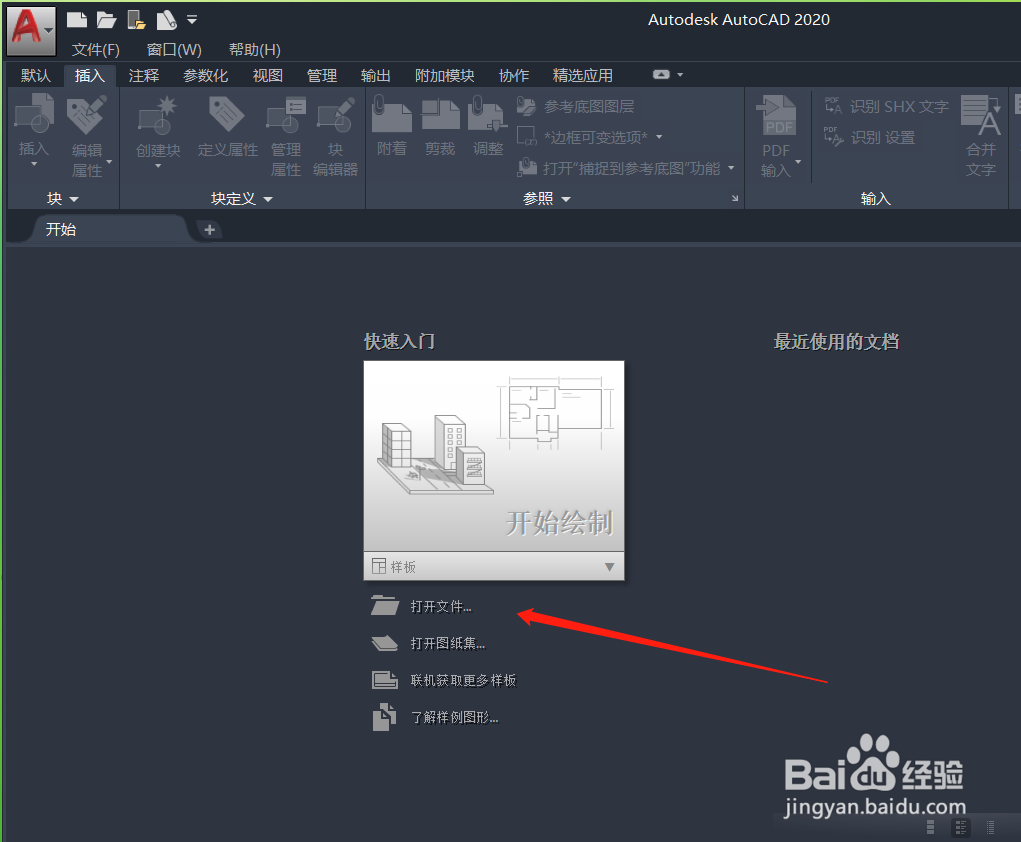Click the 编辑属性 tool icon
The height and width of the screenshot is (842, 1021).
tap(87, 115)
